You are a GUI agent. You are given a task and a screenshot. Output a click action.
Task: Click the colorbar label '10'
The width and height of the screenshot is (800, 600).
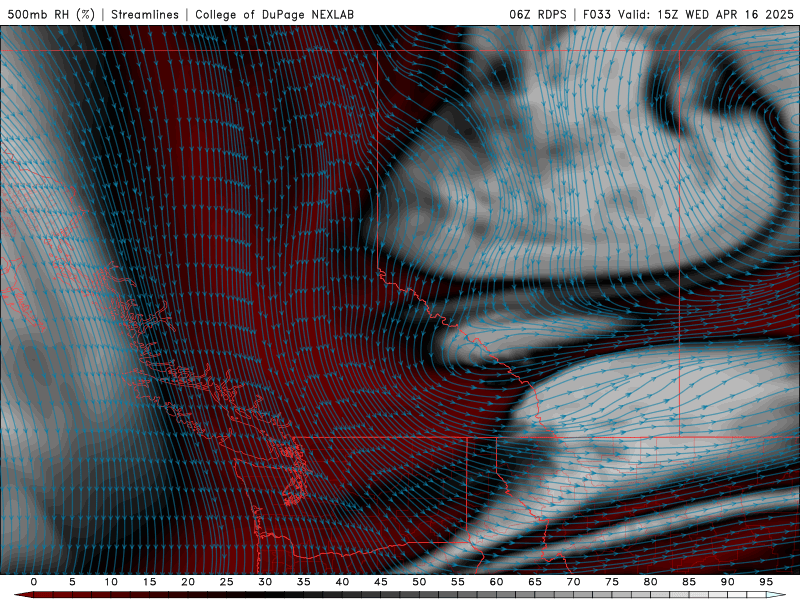[111, 582]
